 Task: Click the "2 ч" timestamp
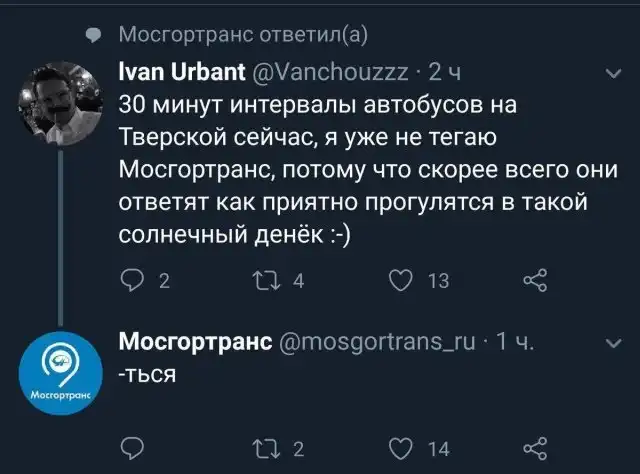443,72
